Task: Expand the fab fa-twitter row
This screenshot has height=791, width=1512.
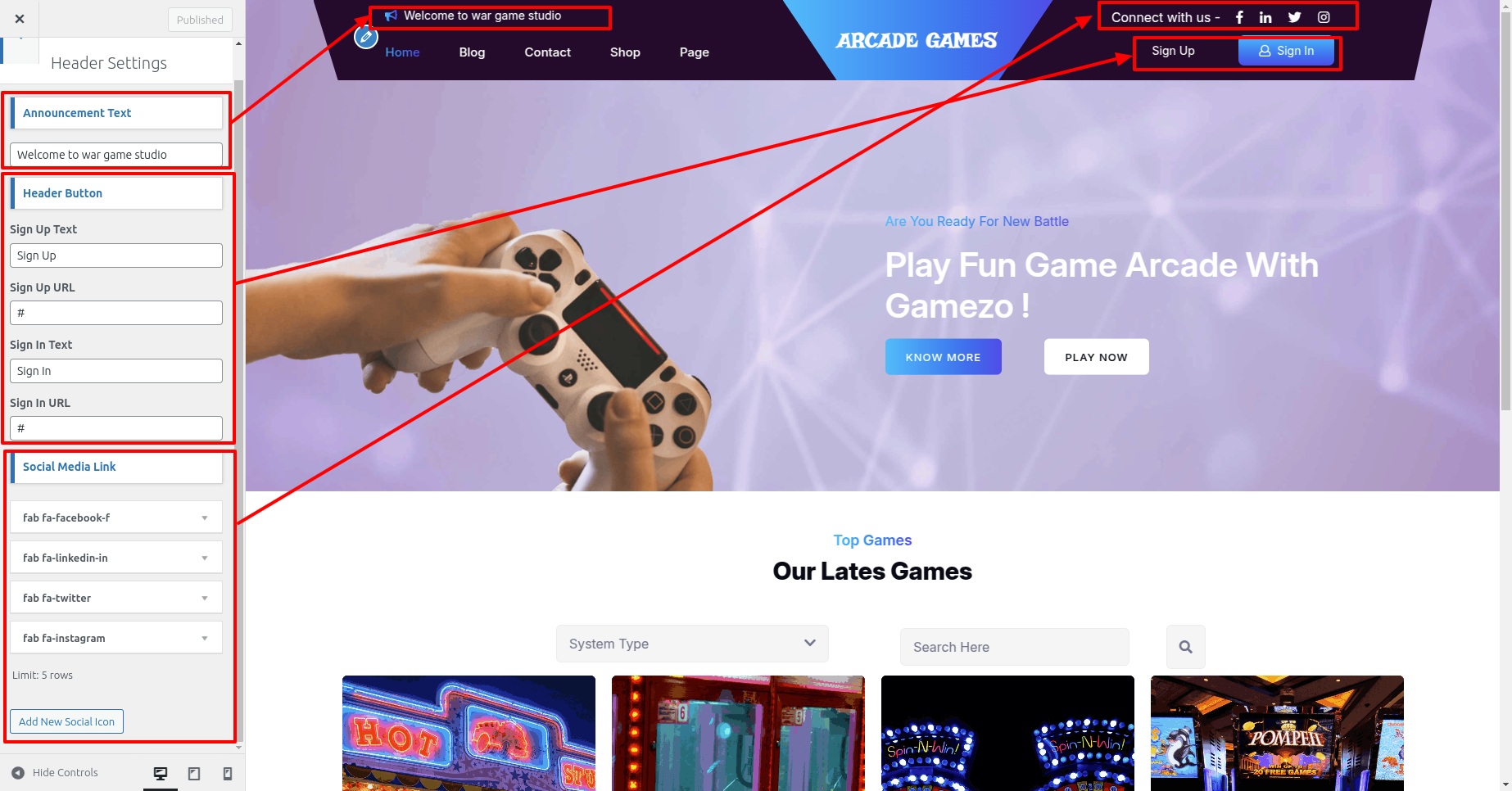Action: click(116, 598)
